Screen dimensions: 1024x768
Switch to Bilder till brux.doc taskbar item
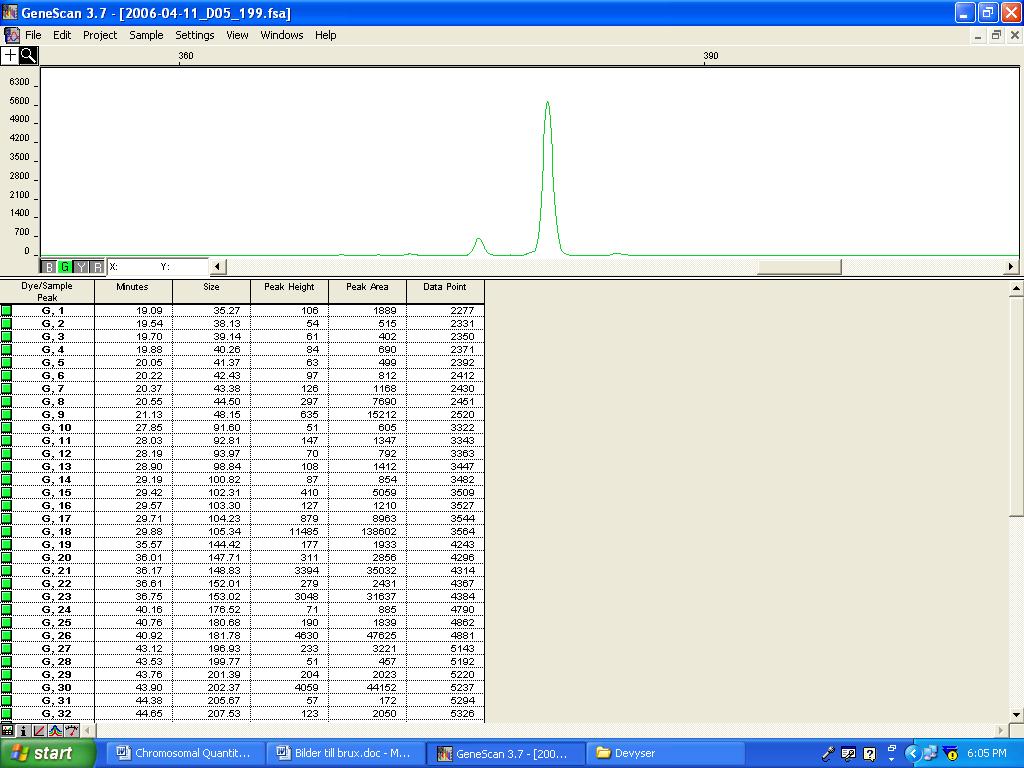[344, 754]
